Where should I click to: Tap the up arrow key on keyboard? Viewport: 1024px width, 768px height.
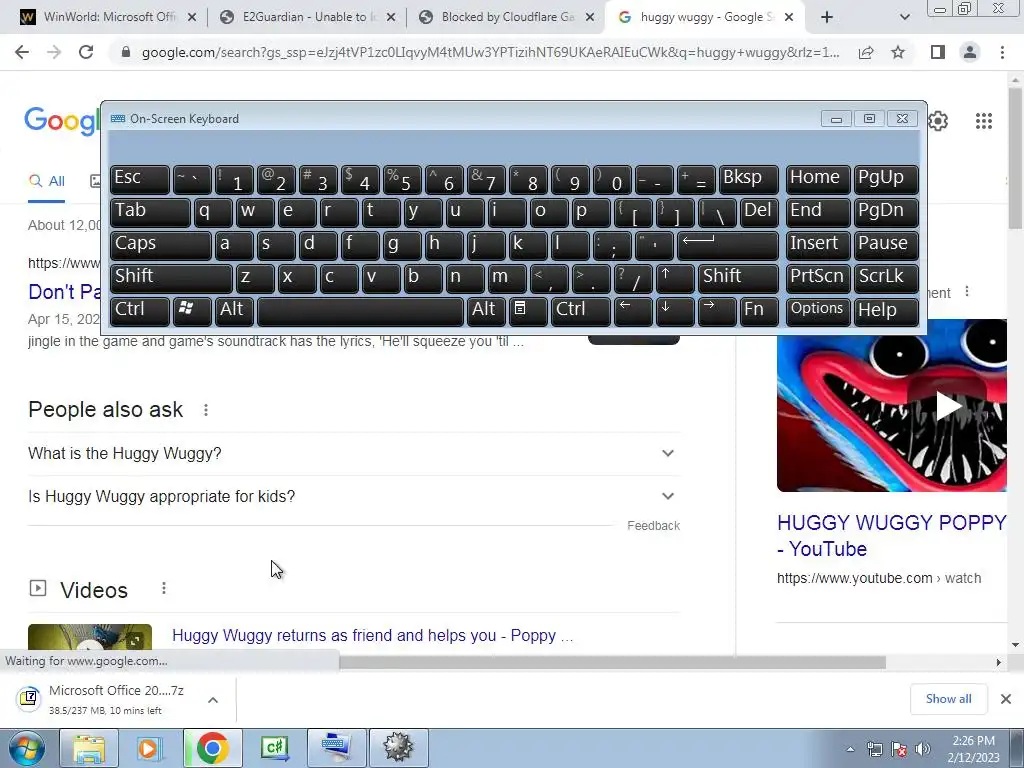675,278
